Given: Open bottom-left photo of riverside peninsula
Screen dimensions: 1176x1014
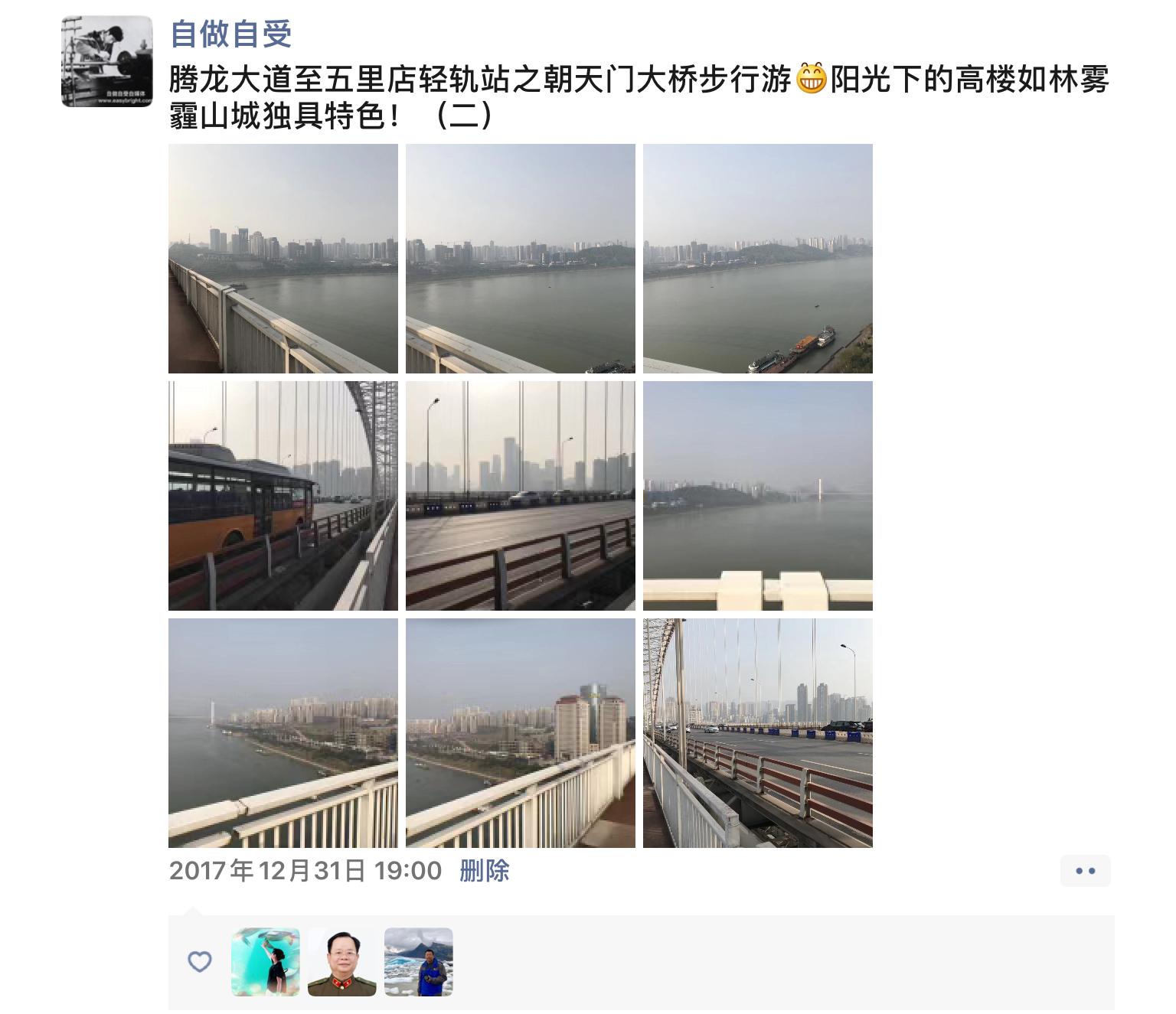Looking at the screenshot, I should pyautogui.click(x=283, y=733).
